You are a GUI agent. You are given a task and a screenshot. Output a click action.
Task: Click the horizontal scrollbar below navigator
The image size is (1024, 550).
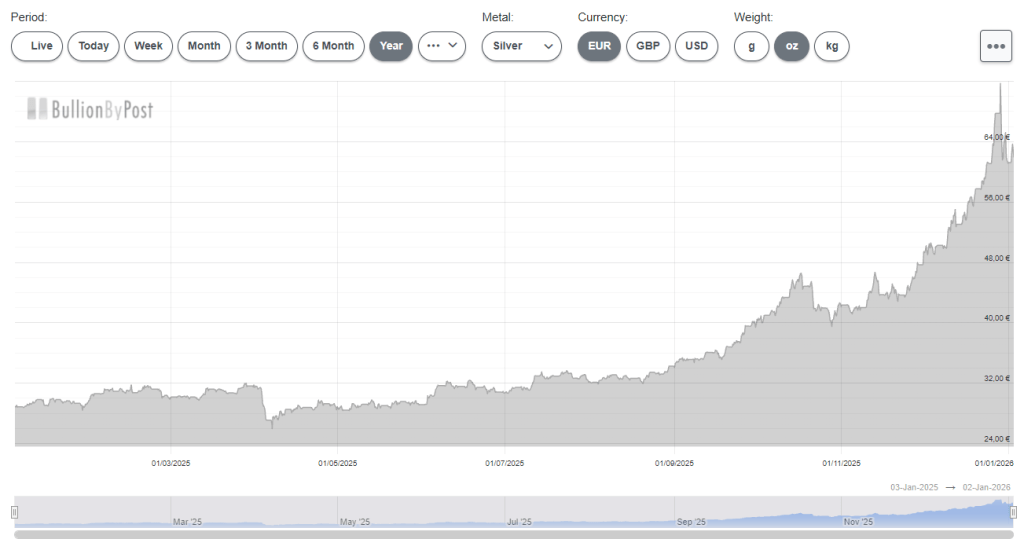click(513, 535)
